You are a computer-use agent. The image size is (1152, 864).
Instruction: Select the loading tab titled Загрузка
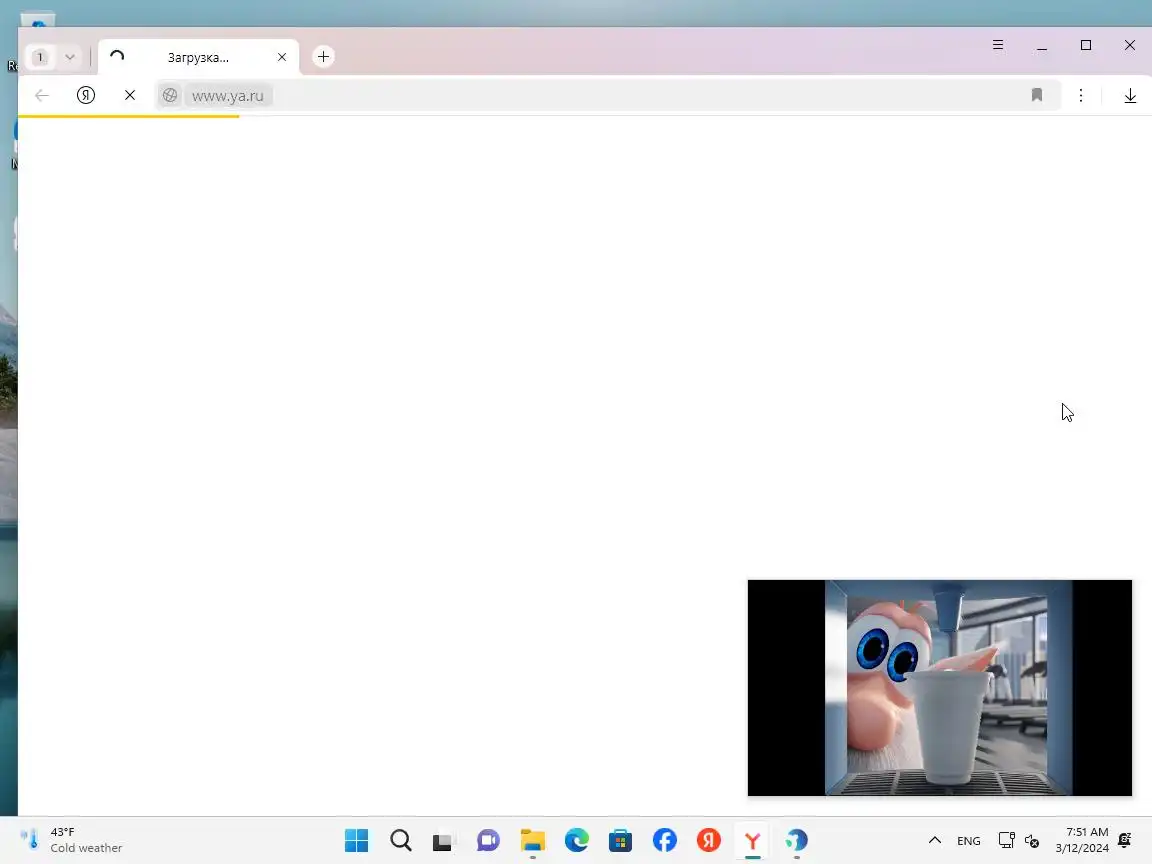[x=198, y=57]
